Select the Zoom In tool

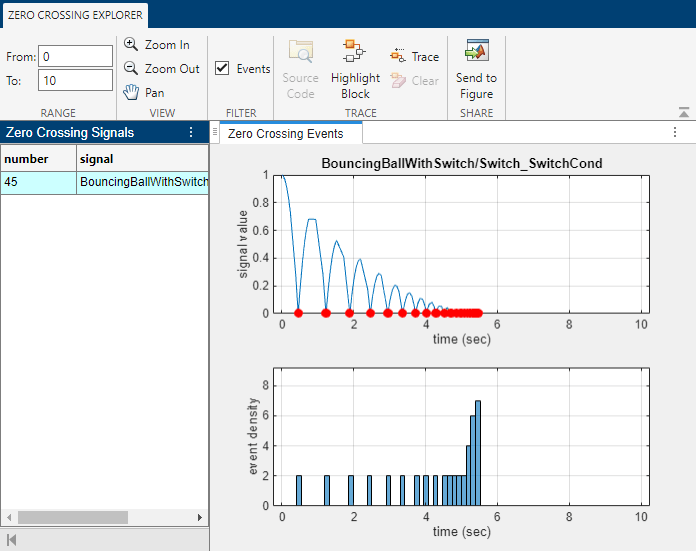click(157, 45)
